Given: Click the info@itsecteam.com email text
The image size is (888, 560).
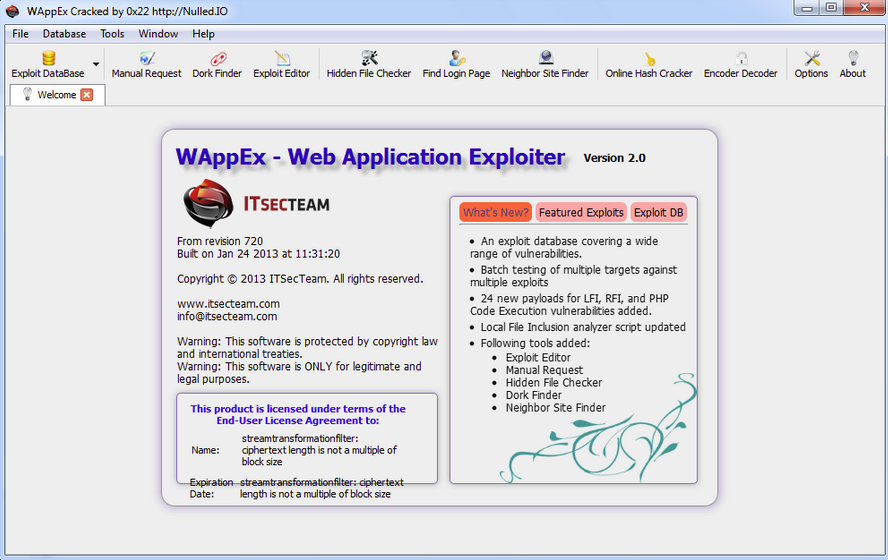Looking at the screenshot, I should coord(227,316).
